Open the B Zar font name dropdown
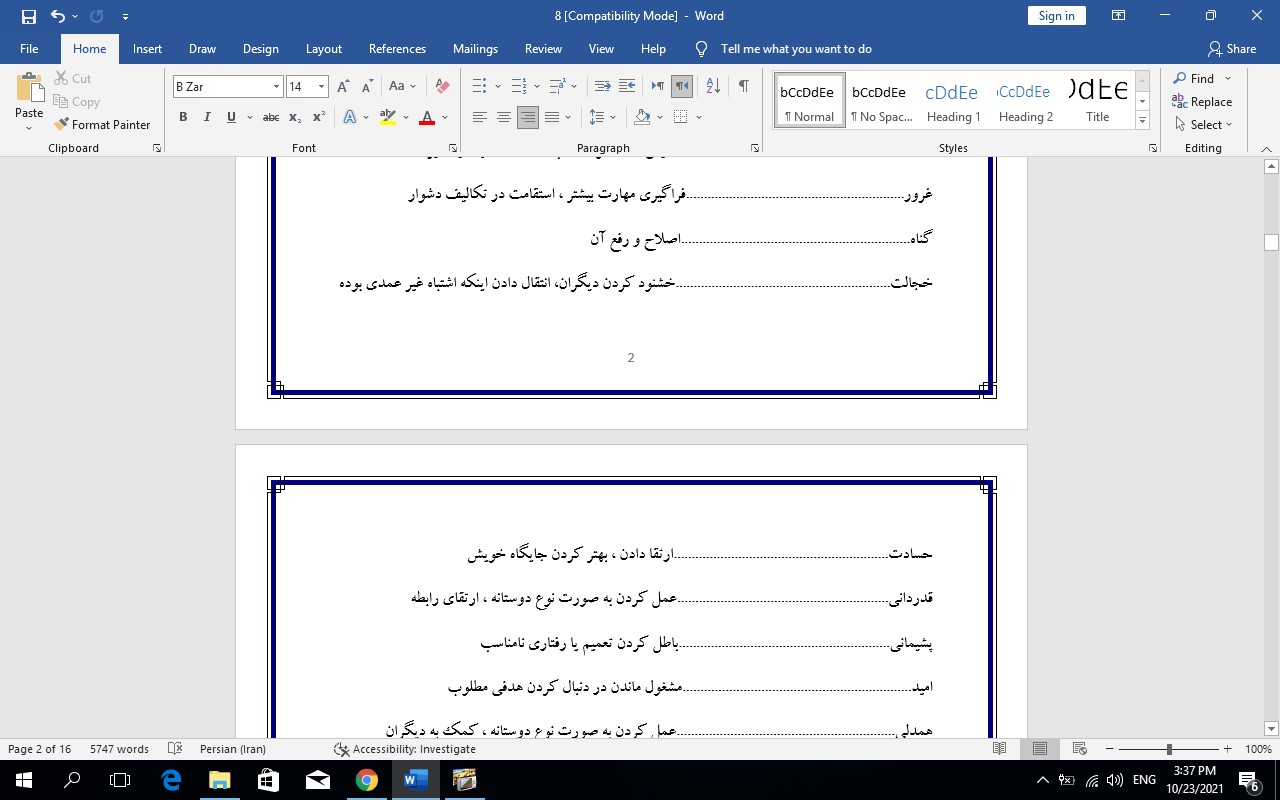 [276, 87]
